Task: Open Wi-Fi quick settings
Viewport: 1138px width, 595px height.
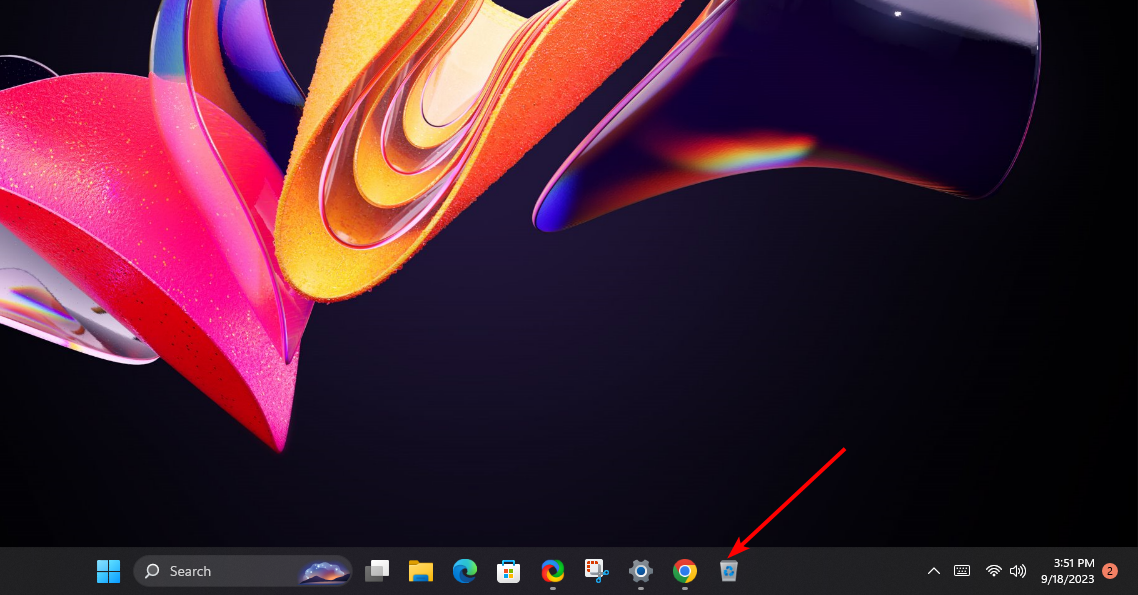Action: pos(993,571)
